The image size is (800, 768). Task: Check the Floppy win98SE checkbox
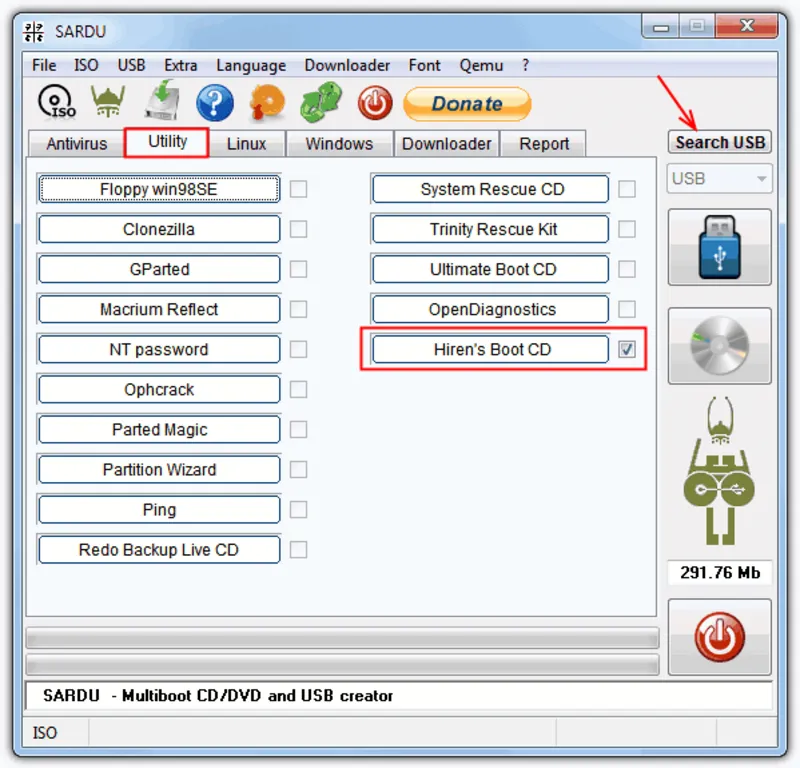298,189
